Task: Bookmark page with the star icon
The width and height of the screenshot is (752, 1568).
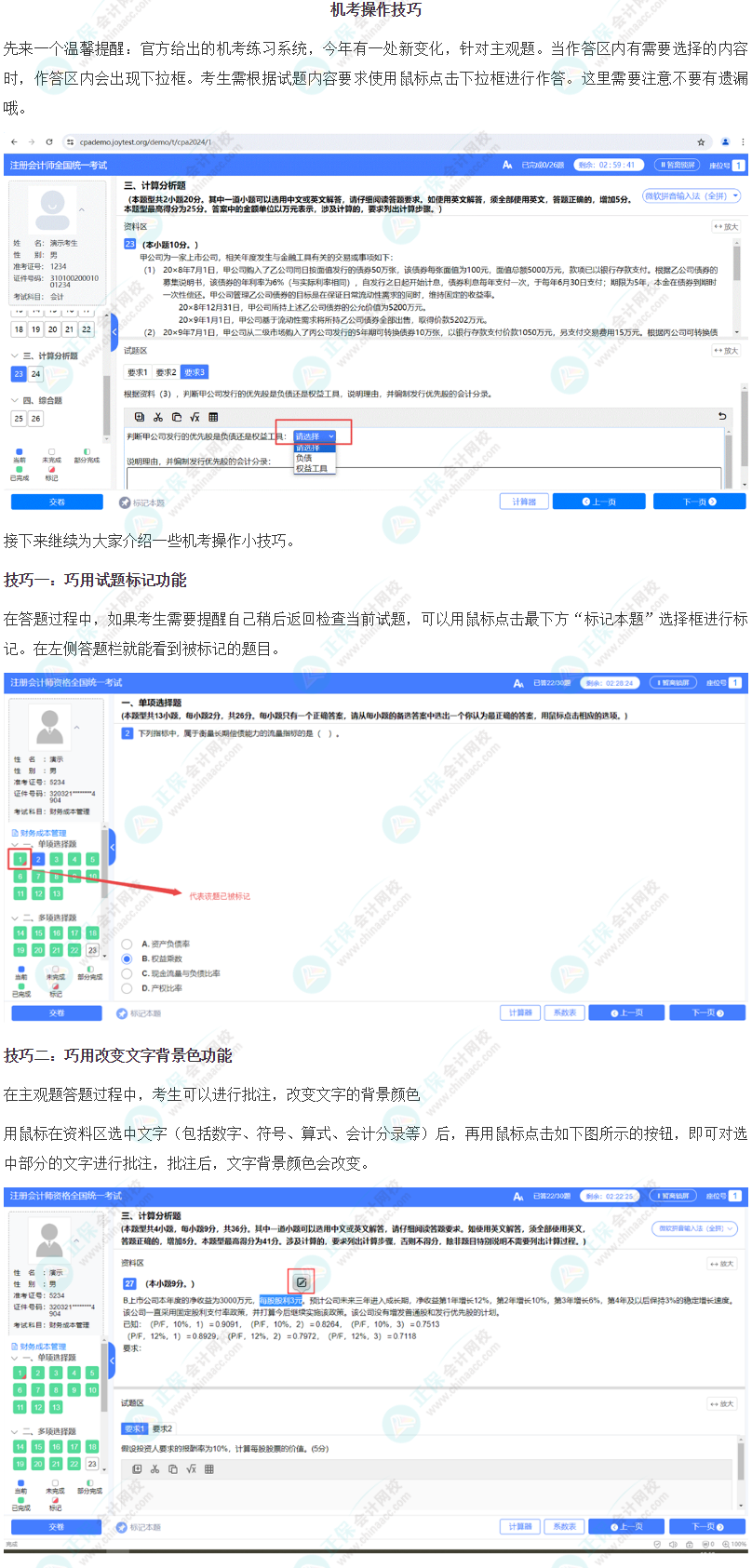Action: (x=701, y=142)
